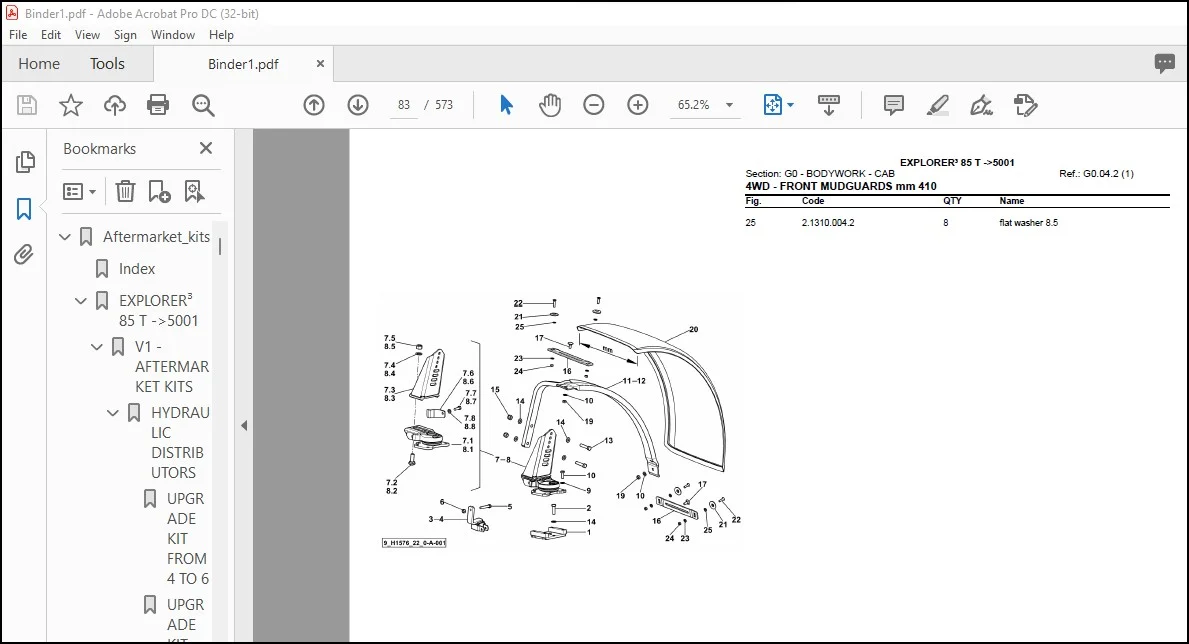Click the 4WD - FRONT MUDGUARDS heading
The height and width of the screenshot is (644, 1189).
tap(840, 186)
